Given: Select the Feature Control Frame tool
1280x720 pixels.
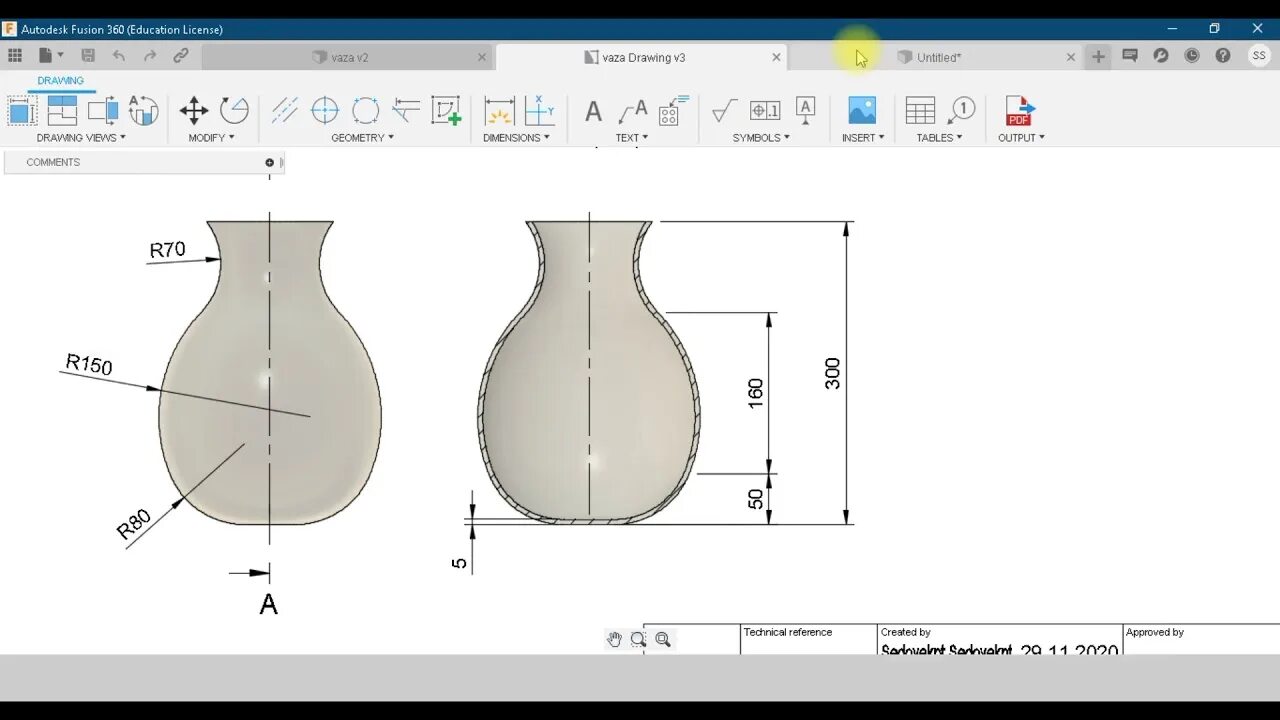Looking at the screenshot, I should [x=765, y=110].
